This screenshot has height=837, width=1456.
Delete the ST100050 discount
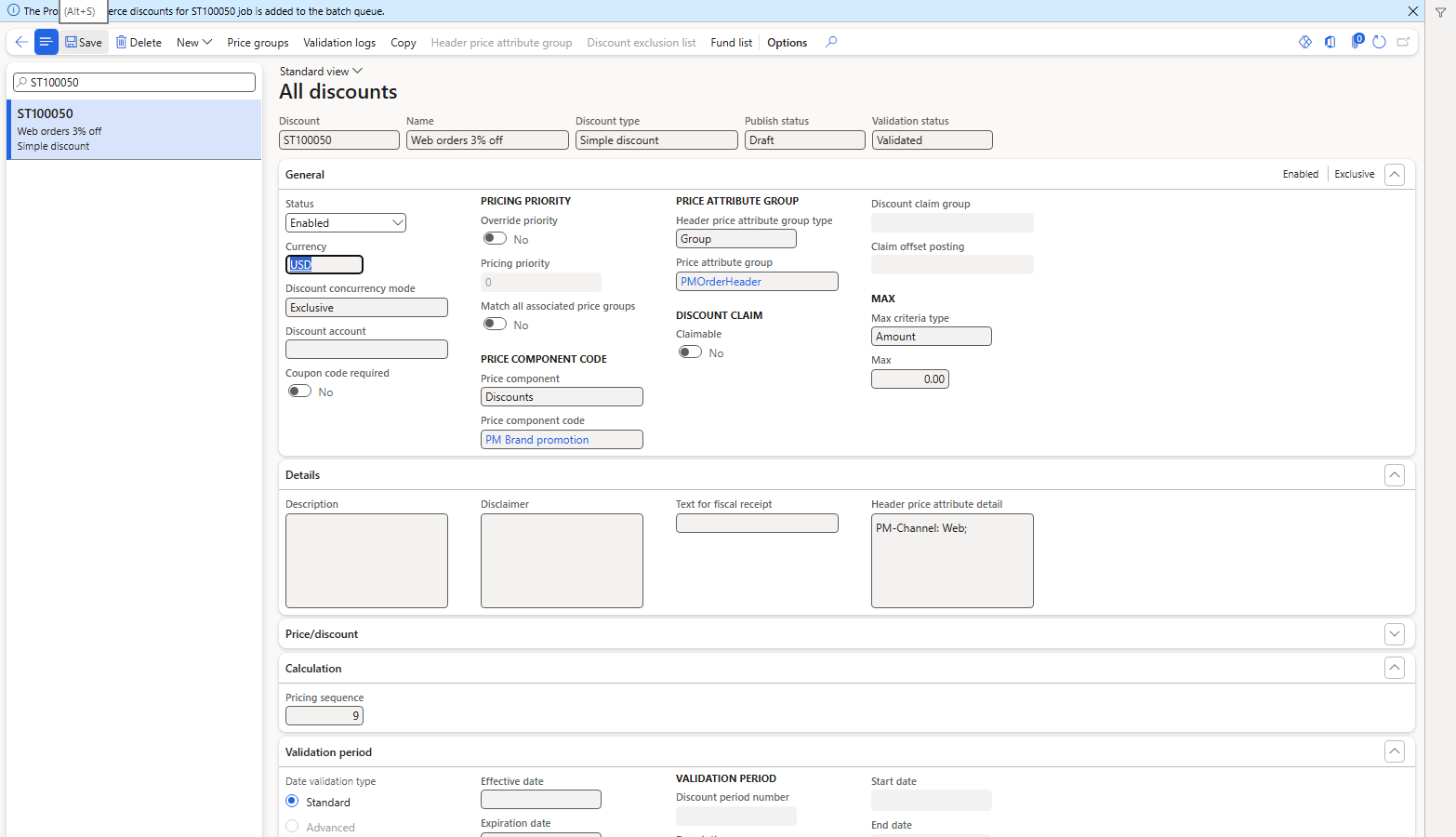(x=139, y=43)
